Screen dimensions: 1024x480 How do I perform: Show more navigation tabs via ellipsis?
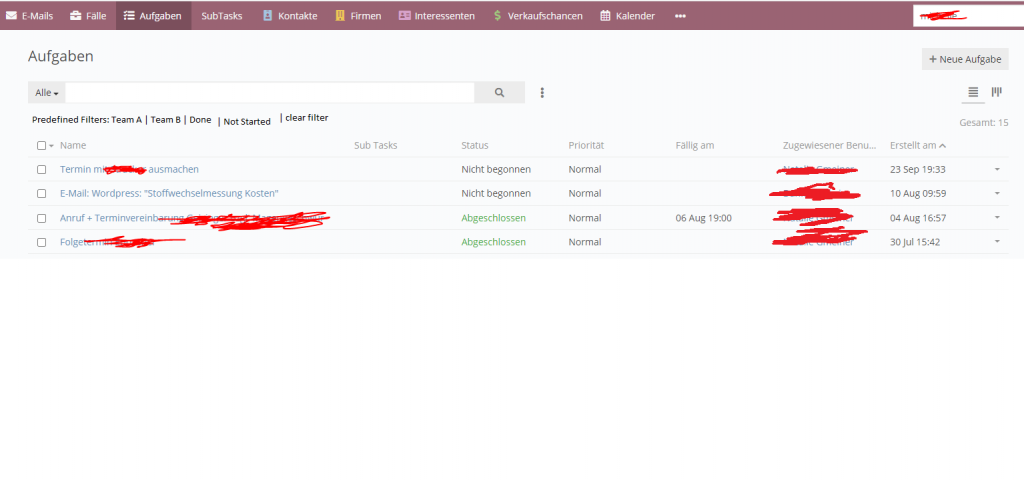[x=680, y=16]
